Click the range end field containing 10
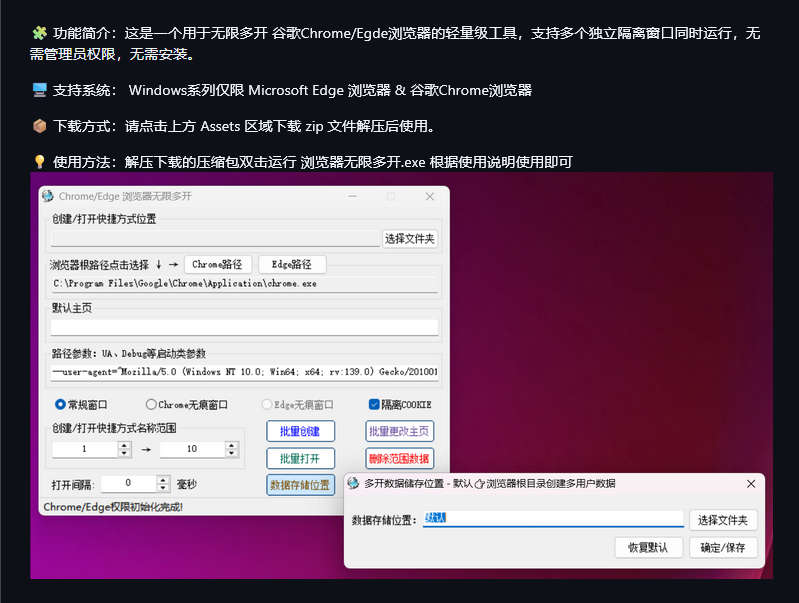 click(193, 449)
